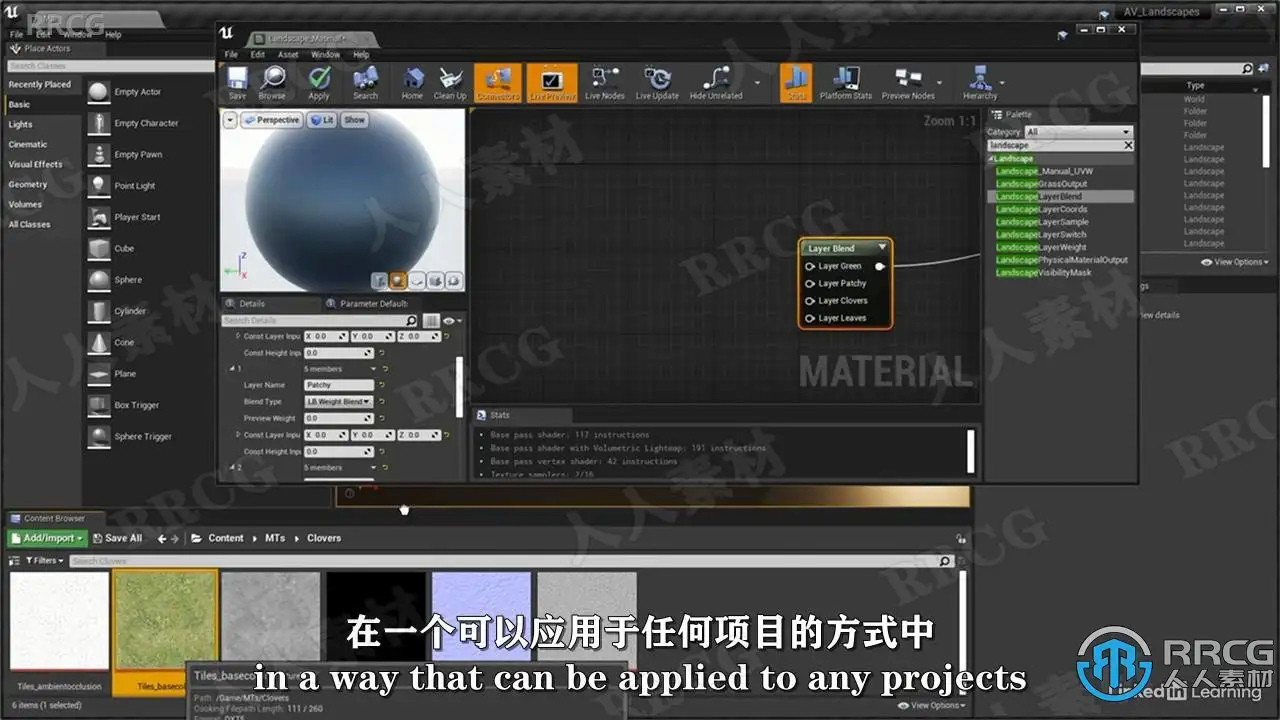Toggle the Connectors toolbar button

pos(498,83)
